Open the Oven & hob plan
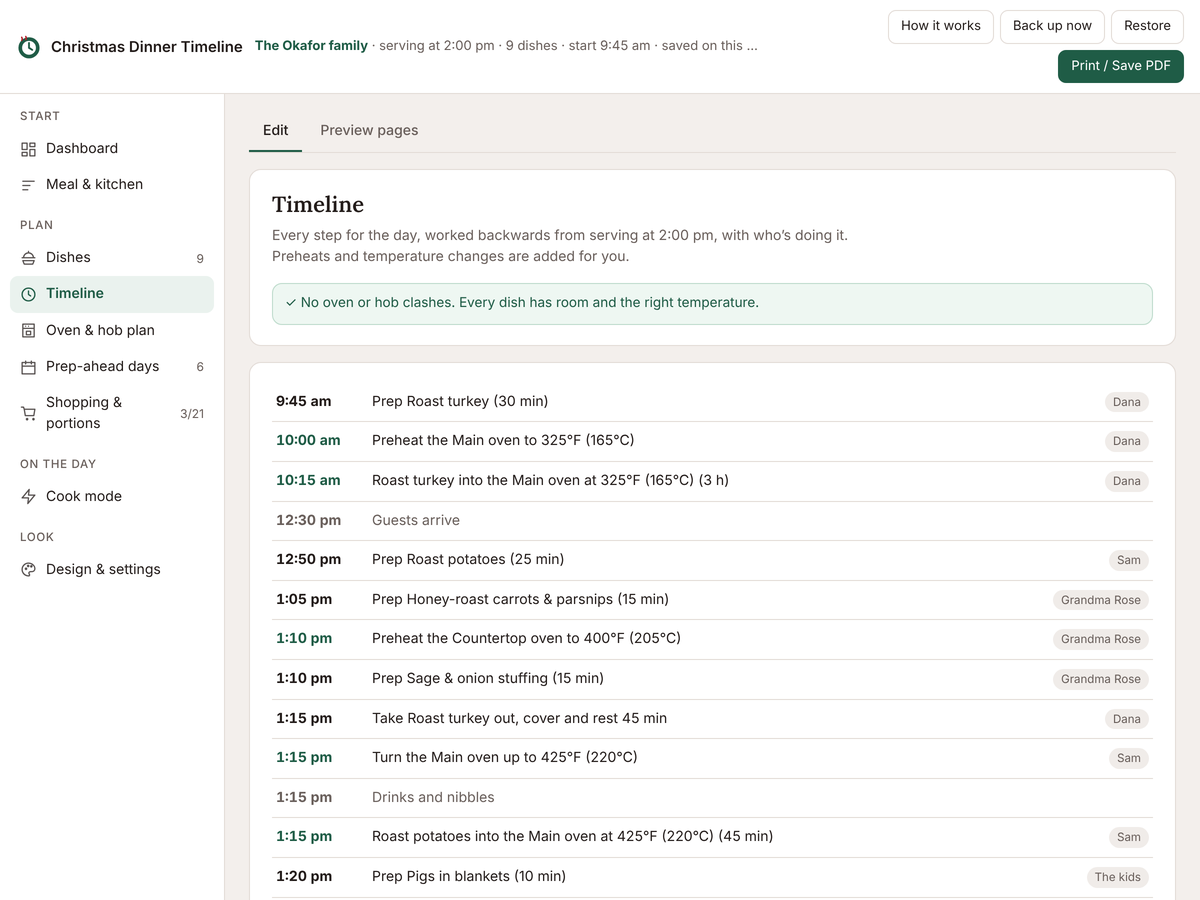This screenshot has height=900, width=1200. point(112,330)
